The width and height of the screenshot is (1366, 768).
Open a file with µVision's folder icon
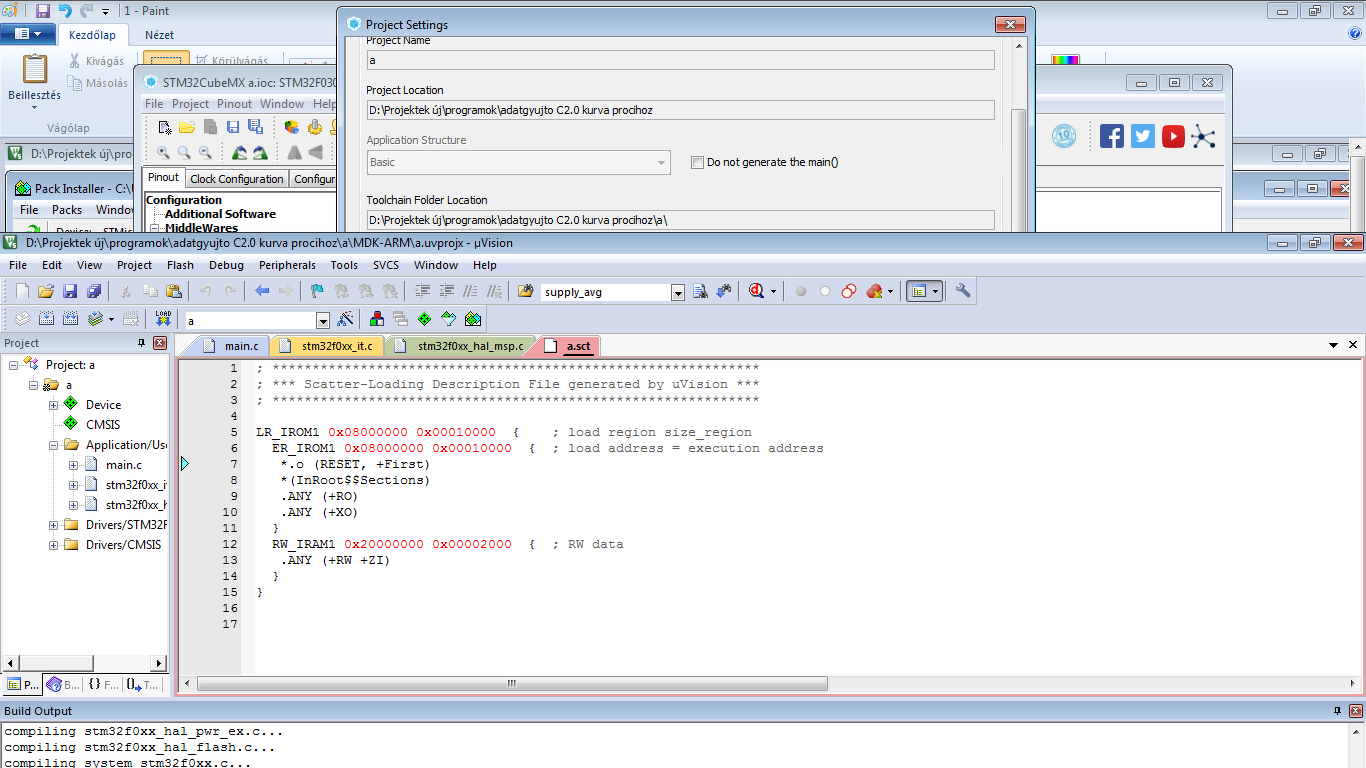click(x=46, y=291)
